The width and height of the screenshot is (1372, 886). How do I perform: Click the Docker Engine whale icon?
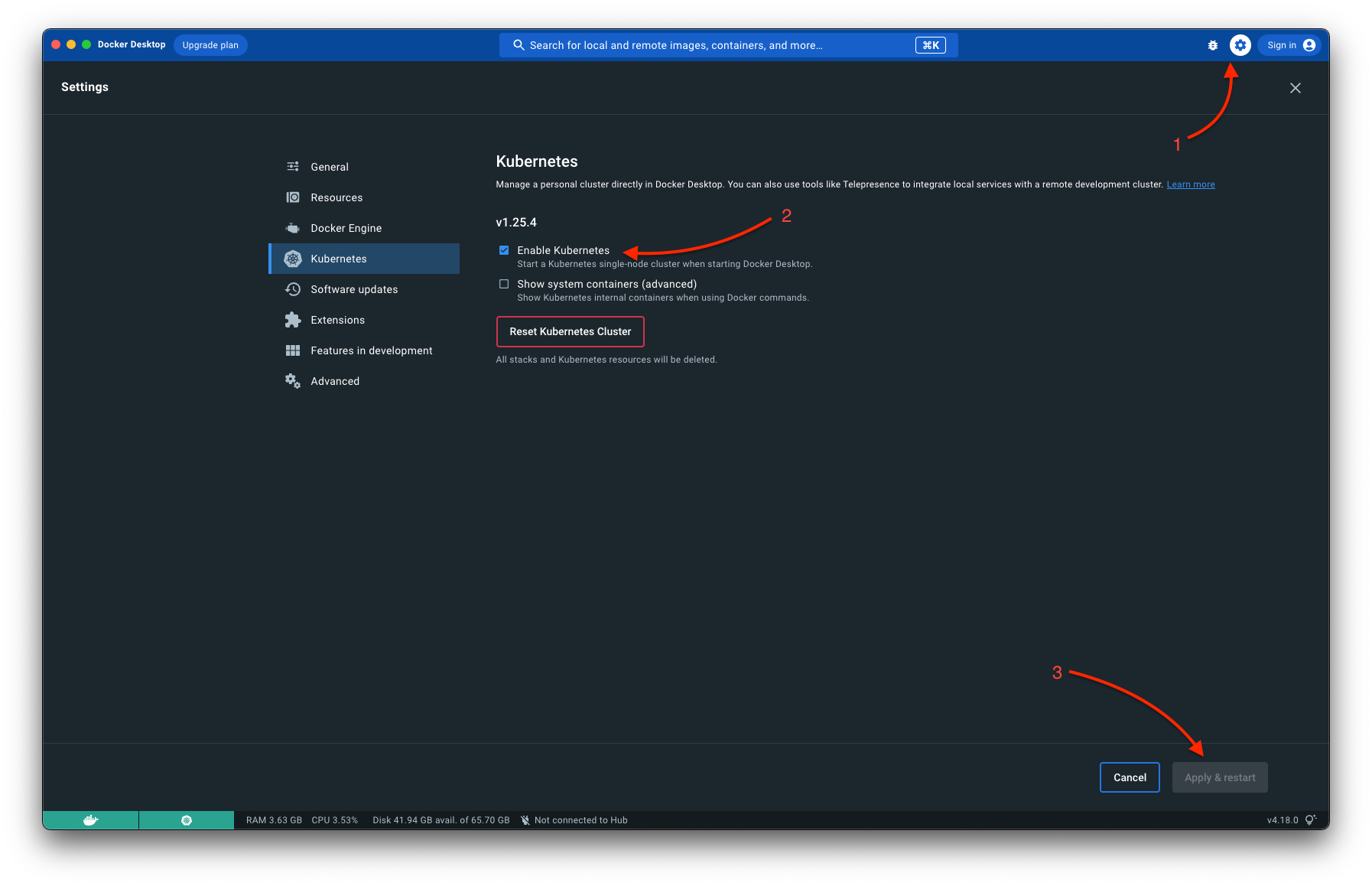293,227
